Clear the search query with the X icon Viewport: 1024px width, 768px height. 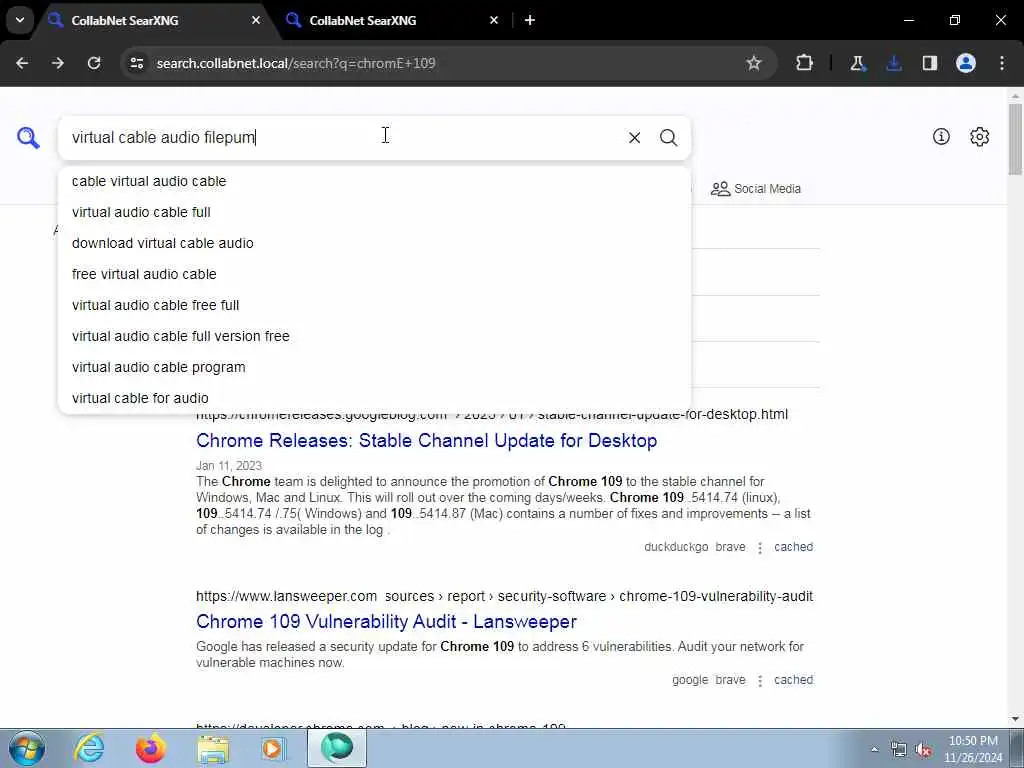tap(634, 138)
